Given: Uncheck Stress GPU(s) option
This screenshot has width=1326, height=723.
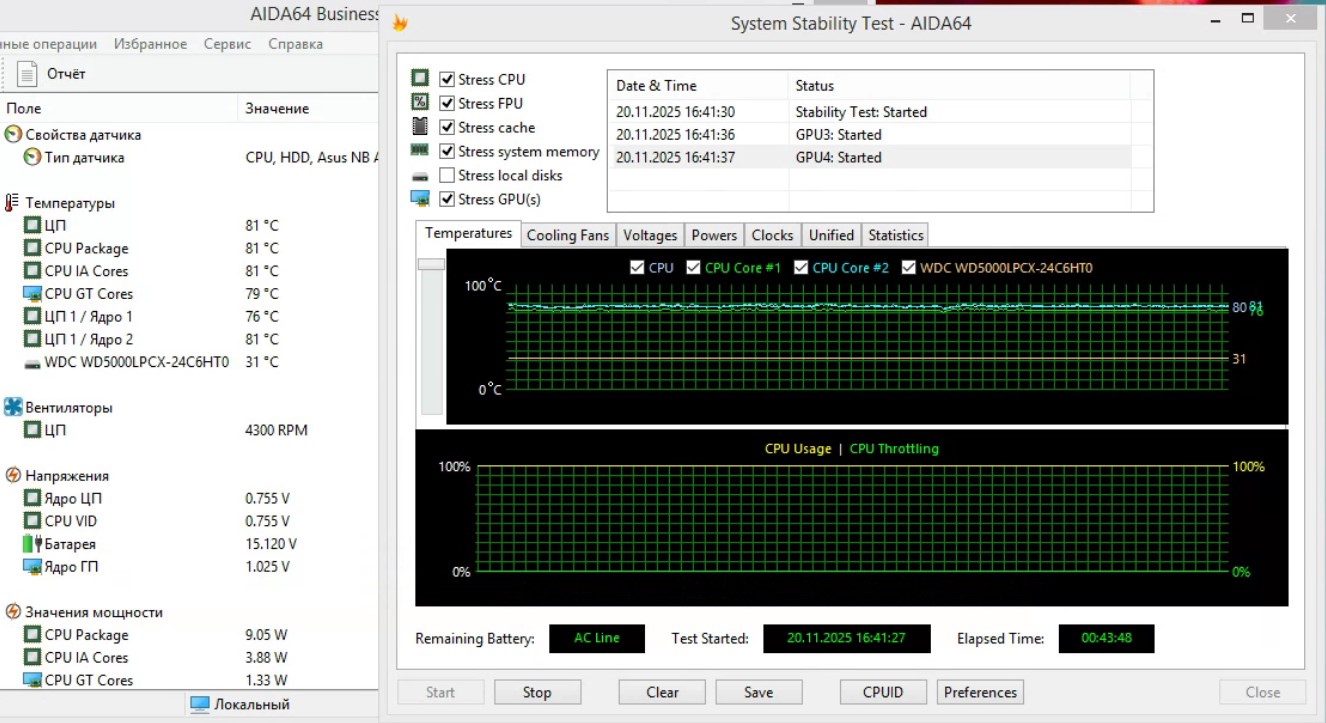Looking at the screenshot, I should tap(447, 199).
